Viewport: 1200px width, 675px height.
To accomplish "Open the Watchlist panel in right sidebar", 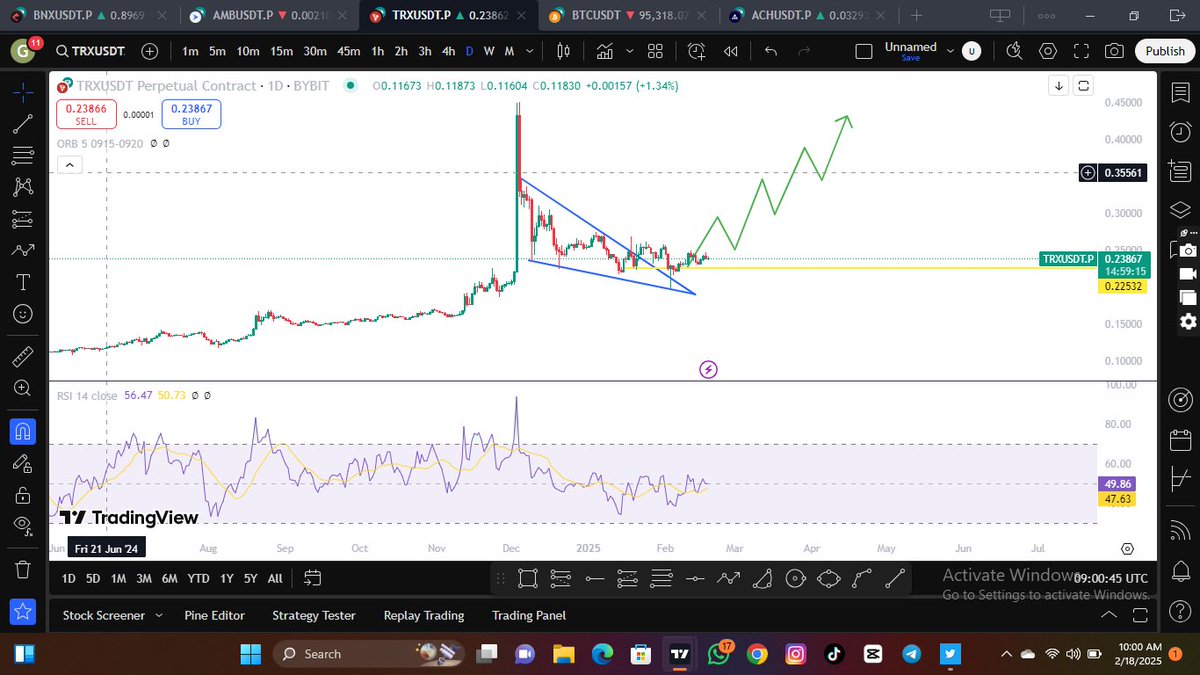I will point(1180,92).
